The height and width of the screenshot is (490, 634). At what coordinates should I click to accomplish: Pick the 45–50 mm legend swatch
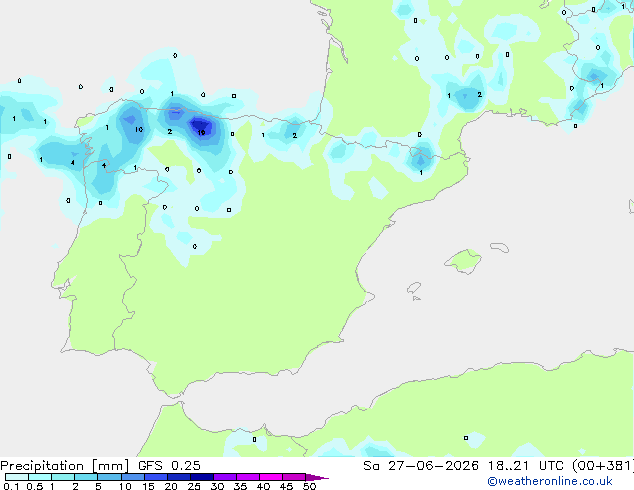tap(294, 477)
